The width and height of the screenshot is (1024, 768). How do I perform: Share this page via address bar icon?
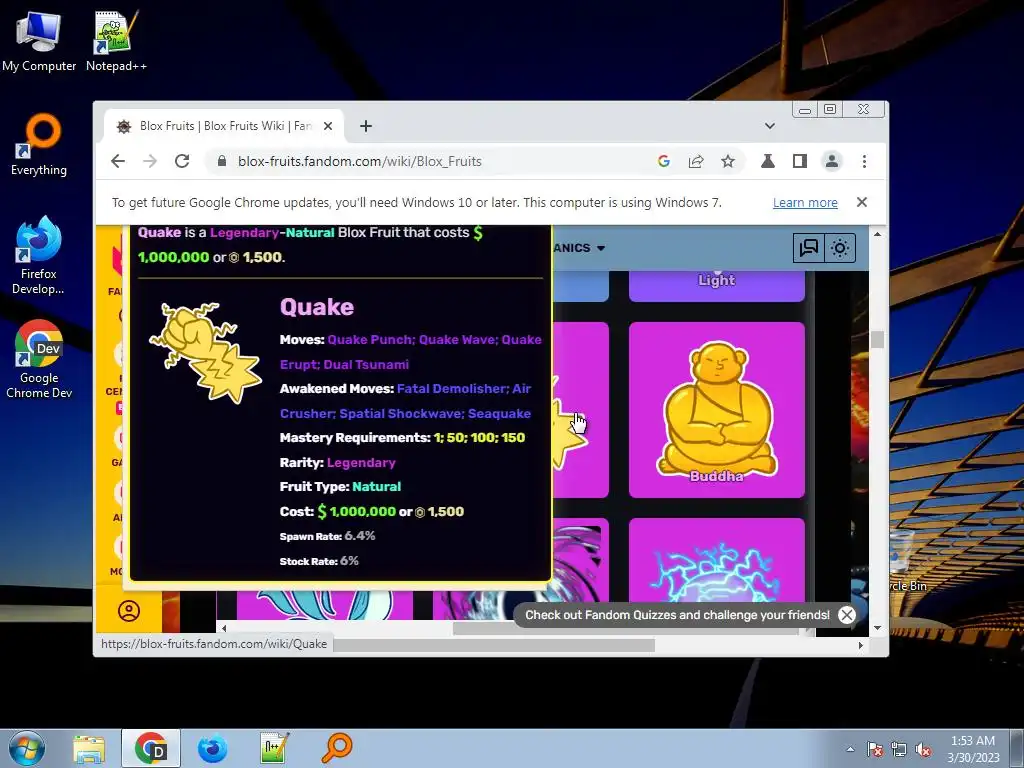coord(696,161)
